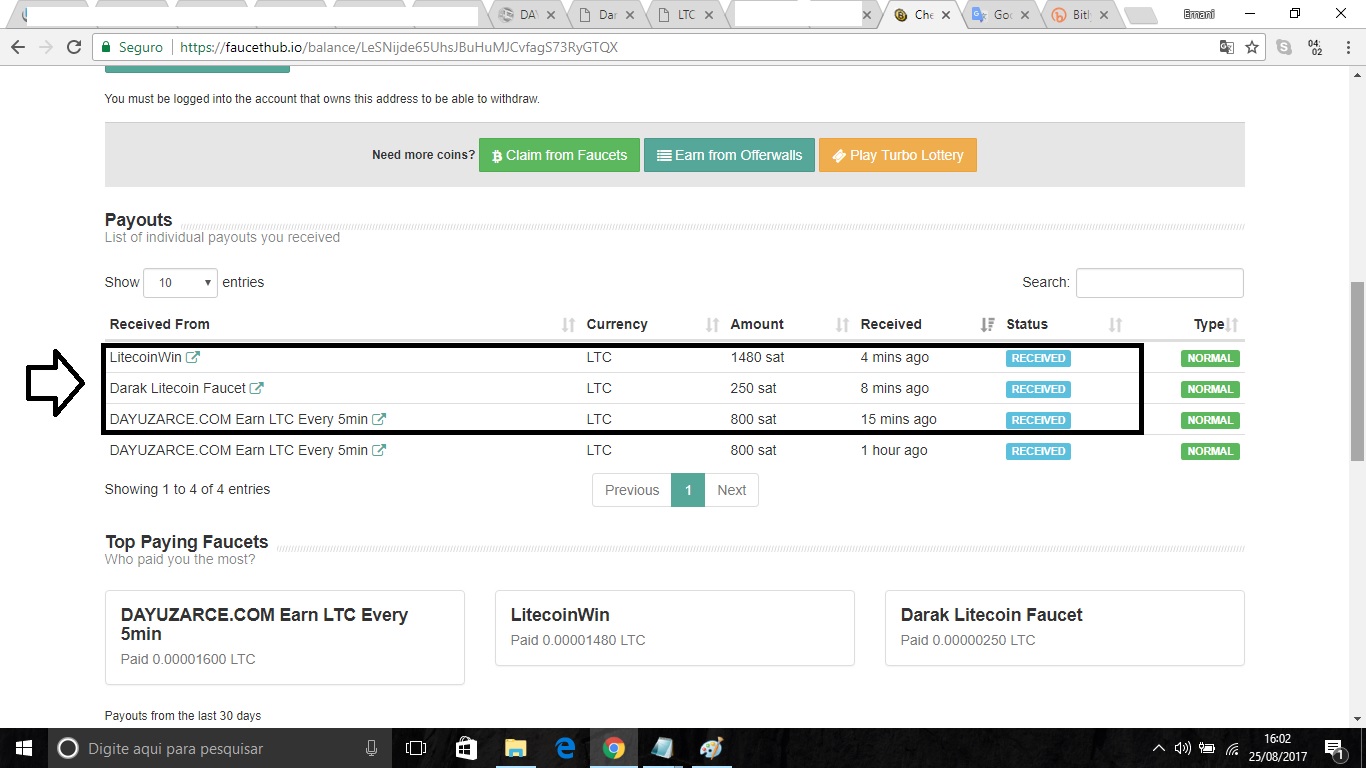Click the 1480 sat amount cell
1366x768 pixels.
pyautogui.click(x=757, y=357)
